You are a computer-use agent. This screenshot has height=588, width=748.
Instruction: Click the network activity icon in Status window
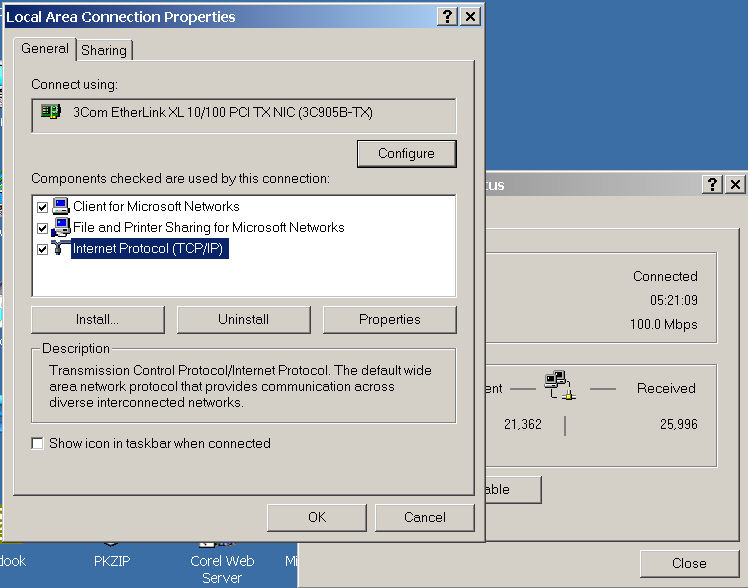[x=560, y=385]
